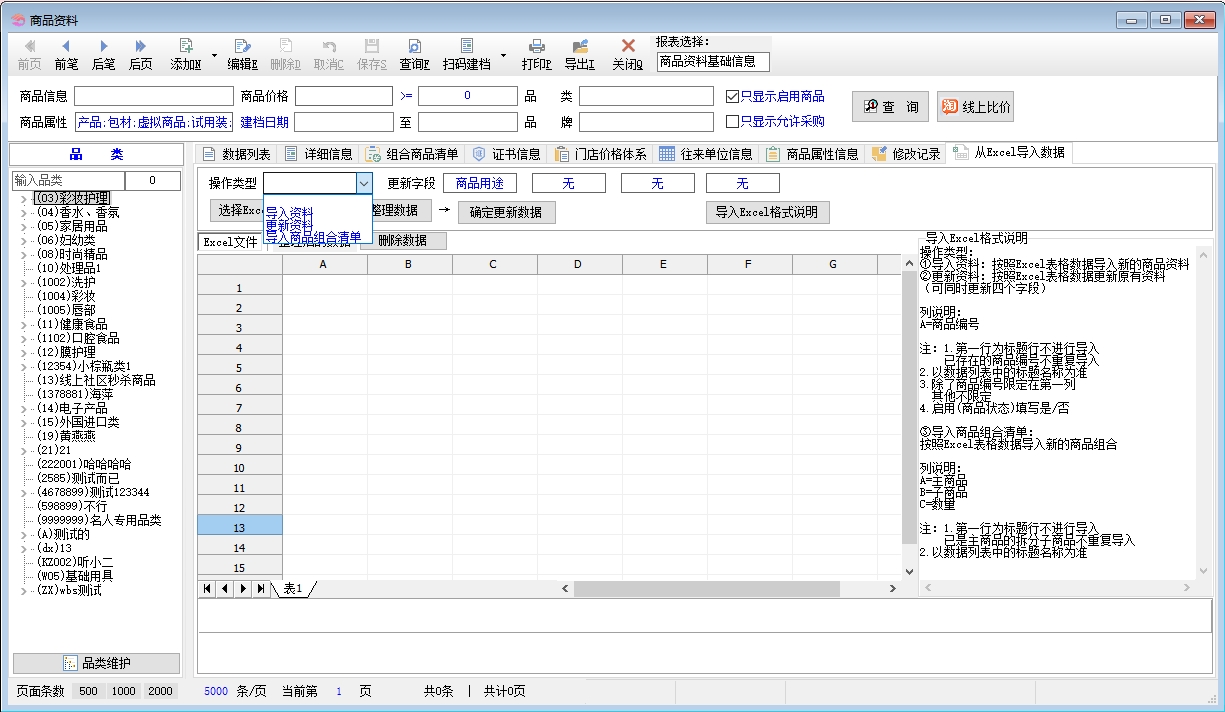The width and height of the screenshot is (1225, 712).
Task: Select 导入商品组合清单 from dropdown list
Action: tap(313, 237)
